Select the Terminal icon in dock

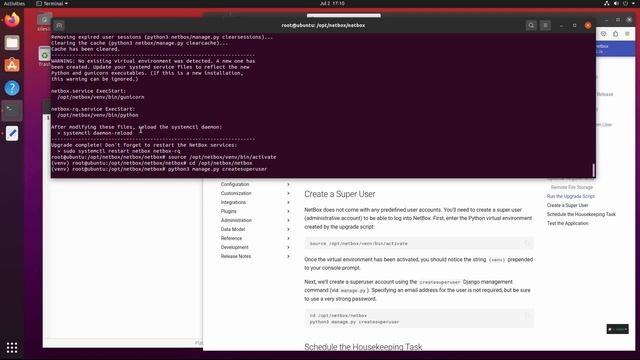(x=12, y=110)
